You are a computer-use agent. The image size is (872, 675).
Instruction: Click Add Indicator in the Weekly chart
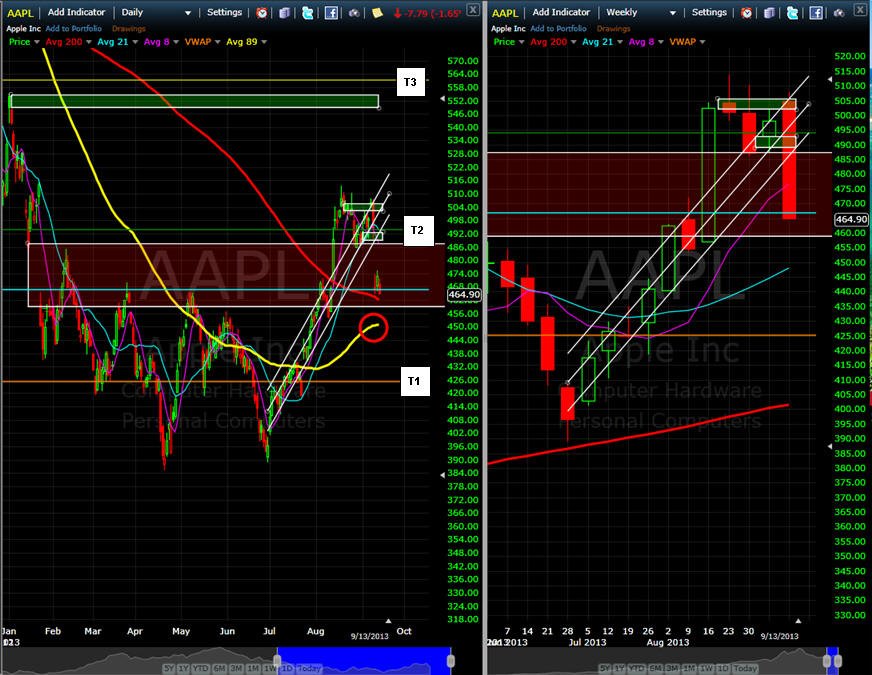561,12
